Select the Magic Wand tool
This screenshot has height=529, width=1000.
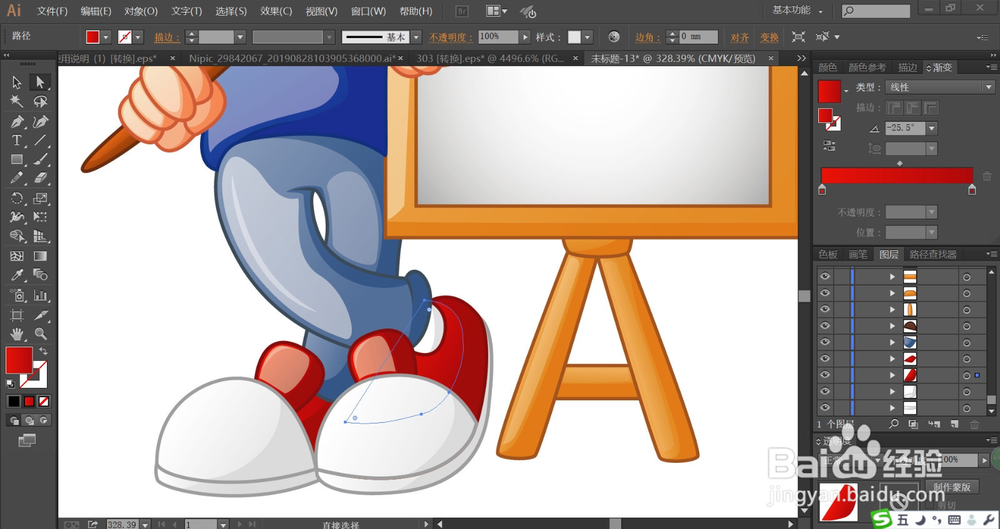coord(17,101)
